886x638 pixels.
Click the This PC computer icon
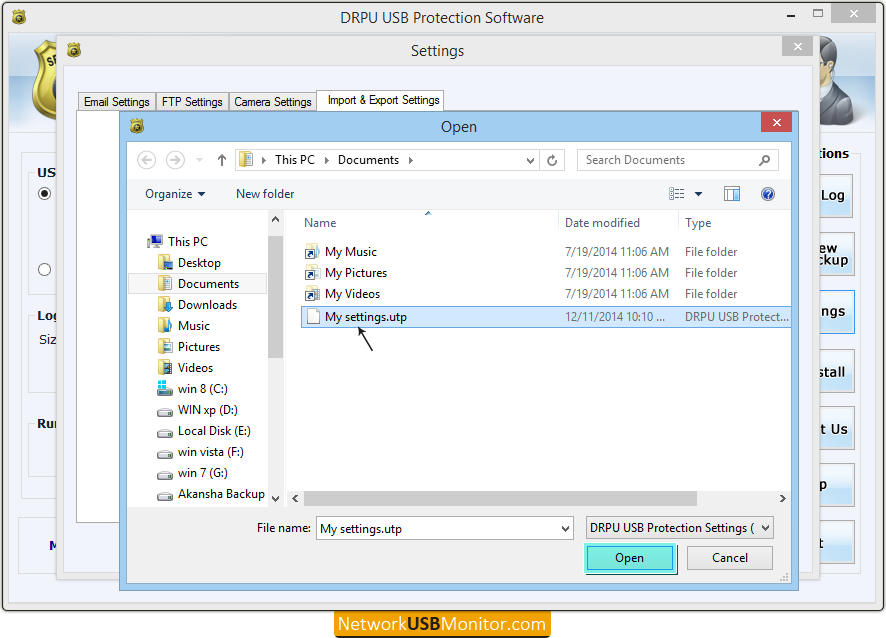click(155, 242)
